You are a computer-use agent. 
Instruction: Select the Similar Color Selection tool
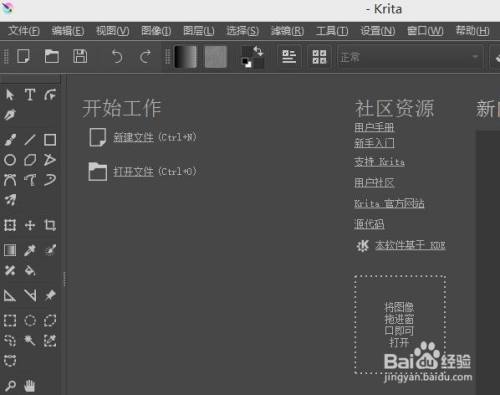pos(50,341)
